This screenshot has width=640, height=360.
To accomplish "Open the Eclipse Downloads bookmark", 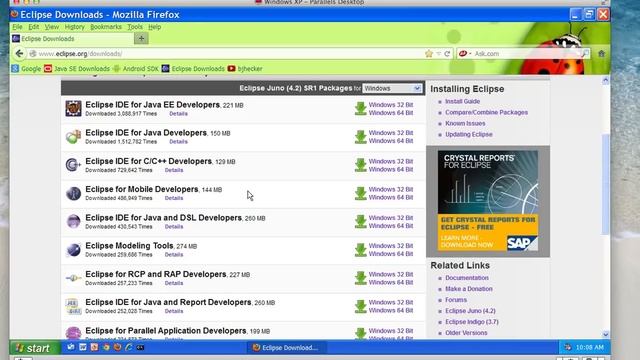I will click(x=193, y=69).
